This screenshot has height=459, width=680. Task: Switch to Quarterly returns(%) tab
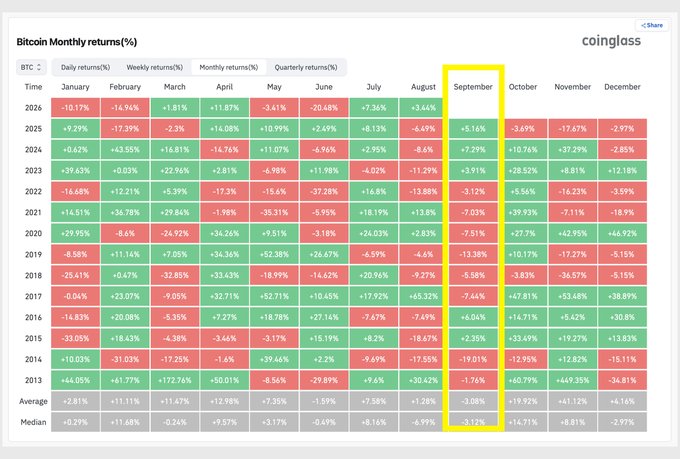point(306,67)
